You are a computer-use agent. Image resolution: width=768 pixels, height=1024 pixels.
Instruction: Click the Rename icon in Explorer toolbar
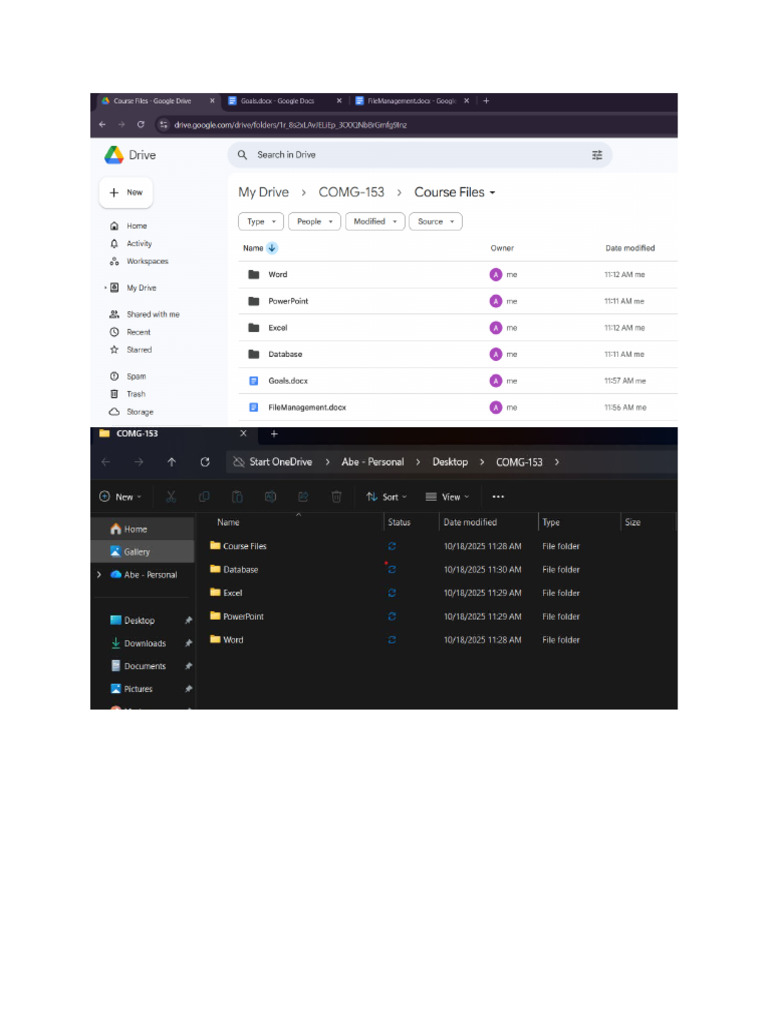tap(270, 497)
